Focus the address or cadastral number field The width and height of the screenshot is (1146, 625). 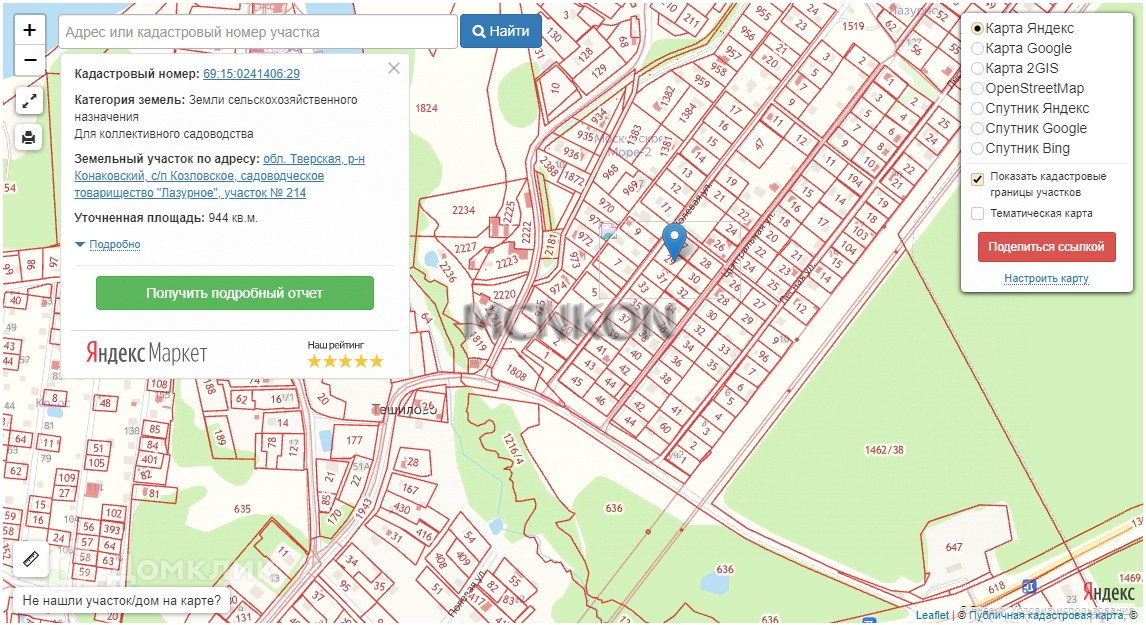click(258, 31)
